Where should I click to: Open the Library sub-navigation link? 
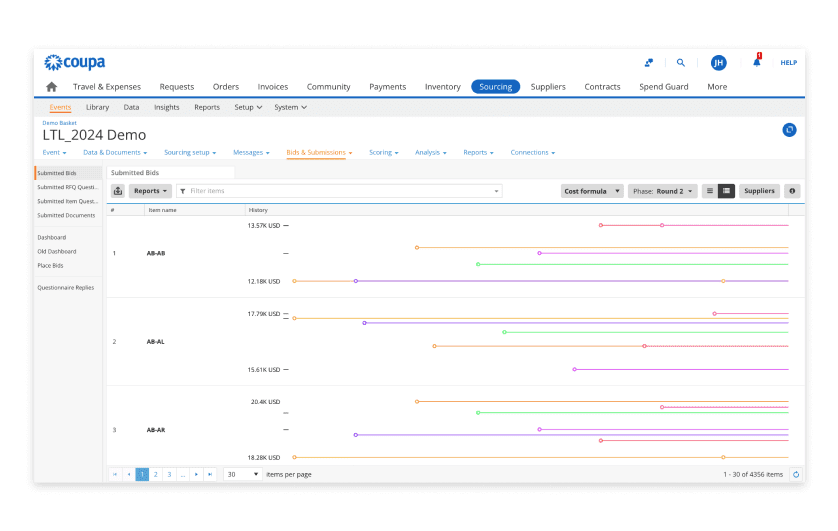(x=97, y=107)
